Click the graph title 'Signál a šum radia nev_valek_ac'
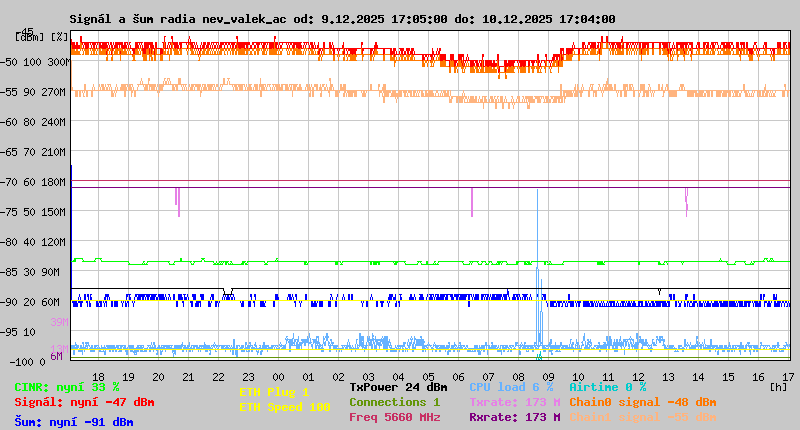 click(178, 19)
